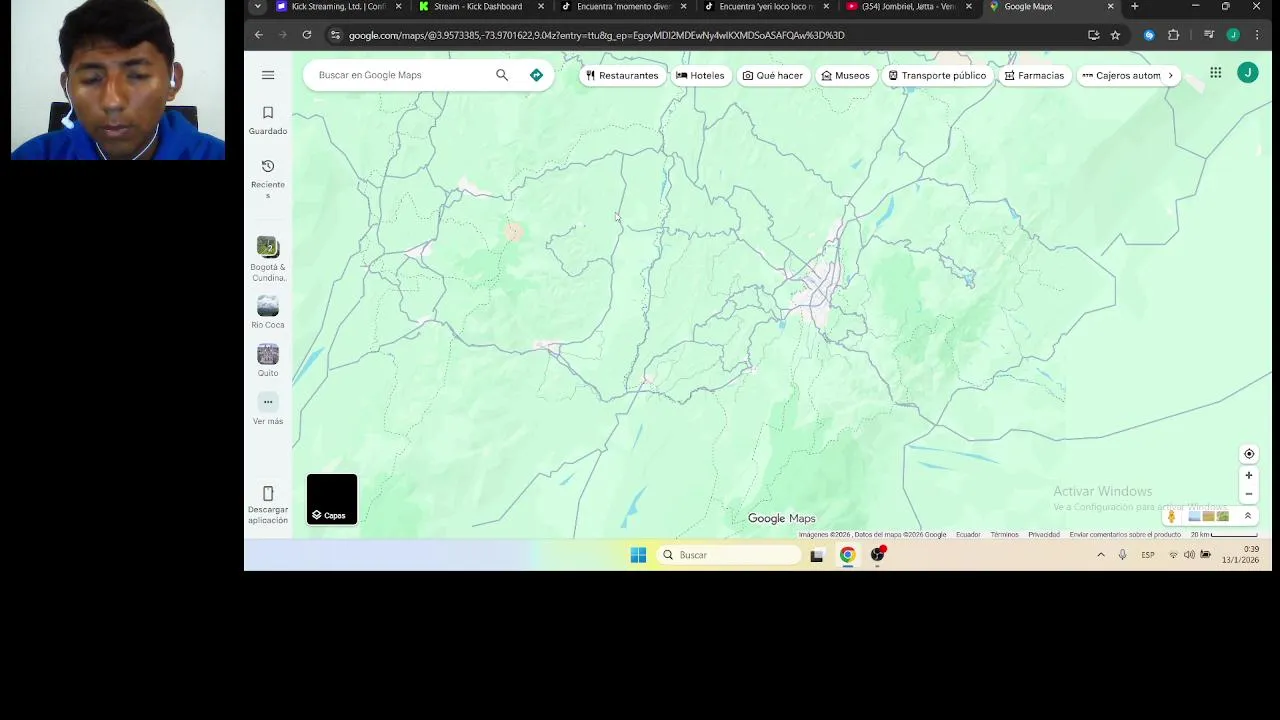Image resolution: width=1280 pixels, height=720 pixels.
Task: Open the browser extensions puzzle icon
Action: click(x=1173, y=35)
